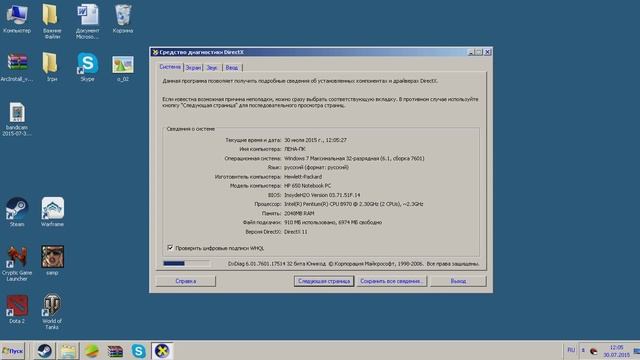Screen dimensions: 640x360
Task: Launch Steam from the desktop shortcut
Action: click(x=17, y=212)
